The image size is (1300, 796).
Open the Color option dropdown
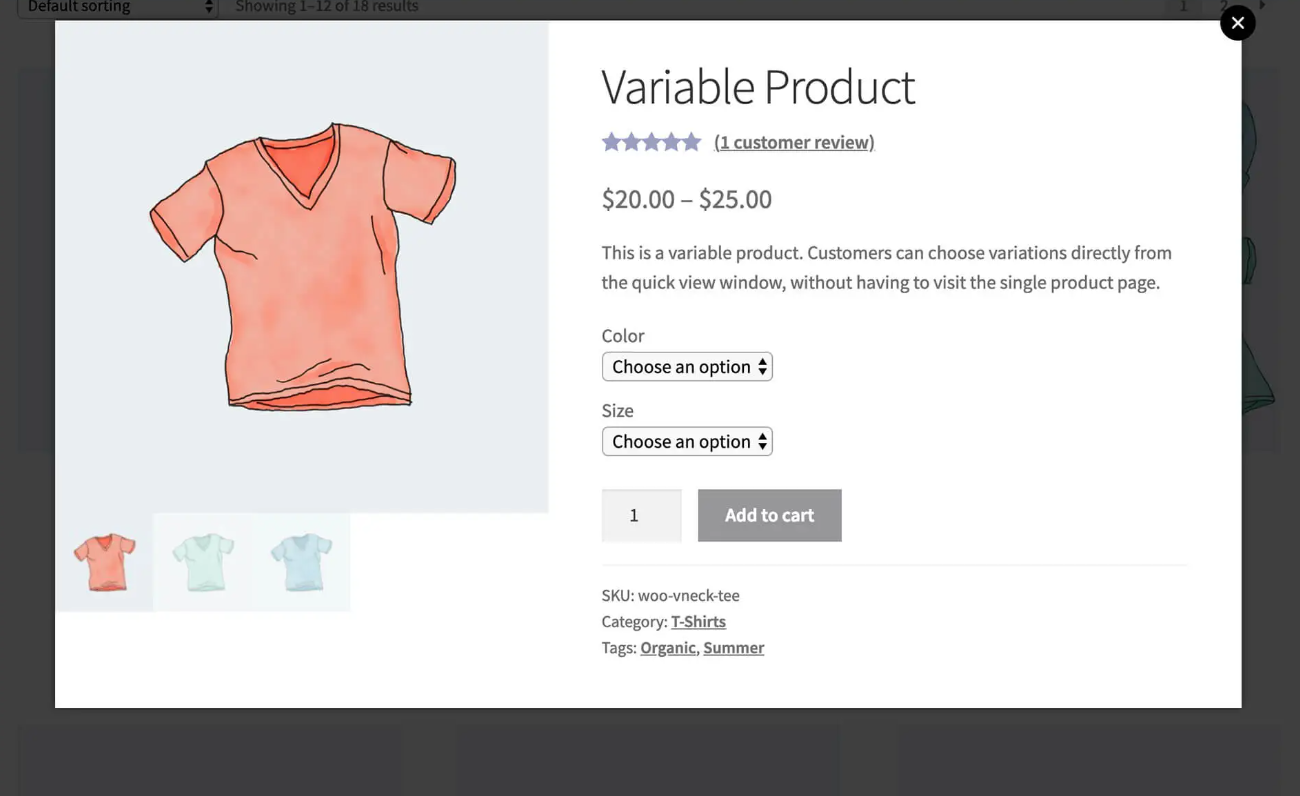(687, 367)
